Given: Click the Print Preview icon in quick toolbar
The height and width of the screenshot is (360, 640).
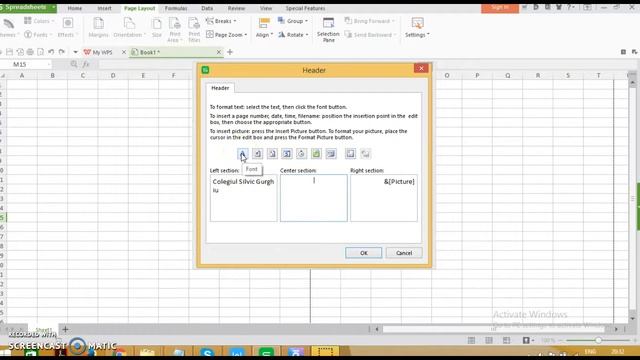Looking at the screenshot, I should coord(40,52).
